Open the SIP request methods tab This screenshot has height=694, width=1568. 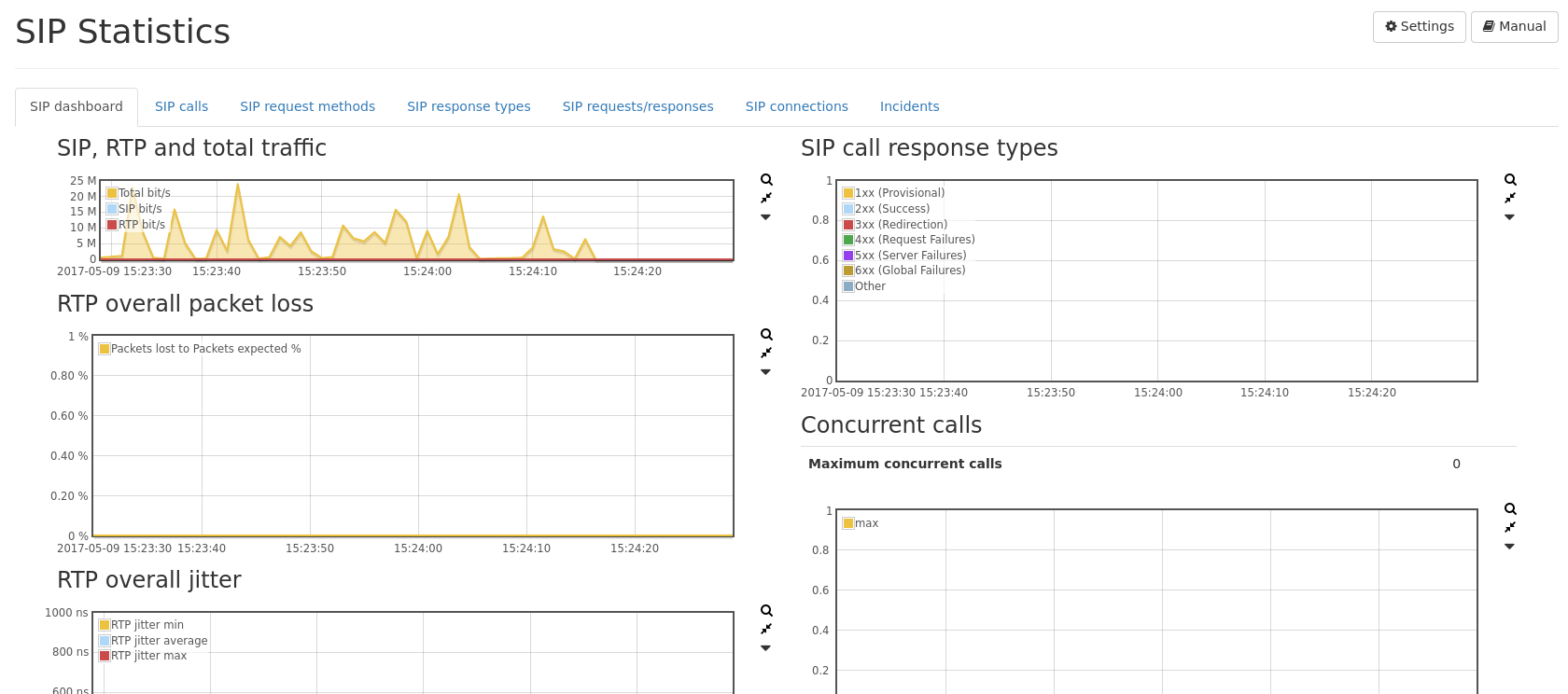tap(307, 107)
